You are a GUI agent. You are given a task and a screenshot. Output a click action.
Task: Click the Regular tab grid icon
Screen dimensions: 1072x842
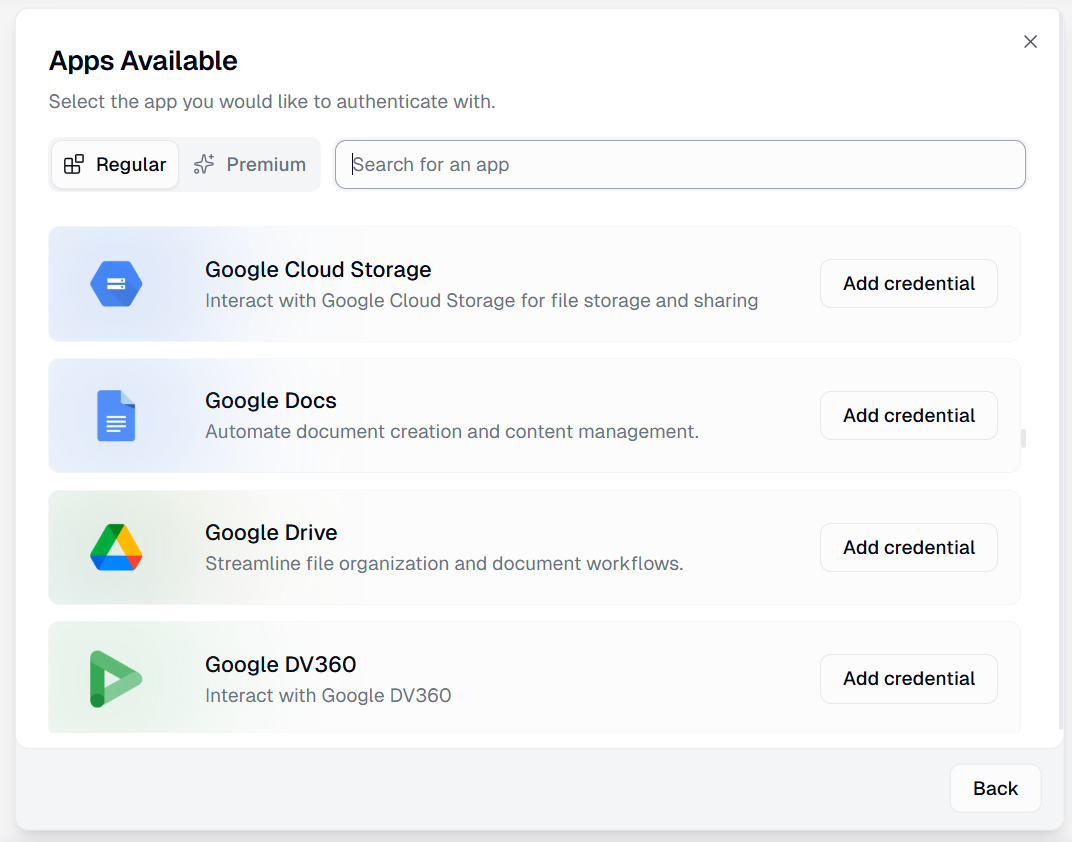click(74, 165)
